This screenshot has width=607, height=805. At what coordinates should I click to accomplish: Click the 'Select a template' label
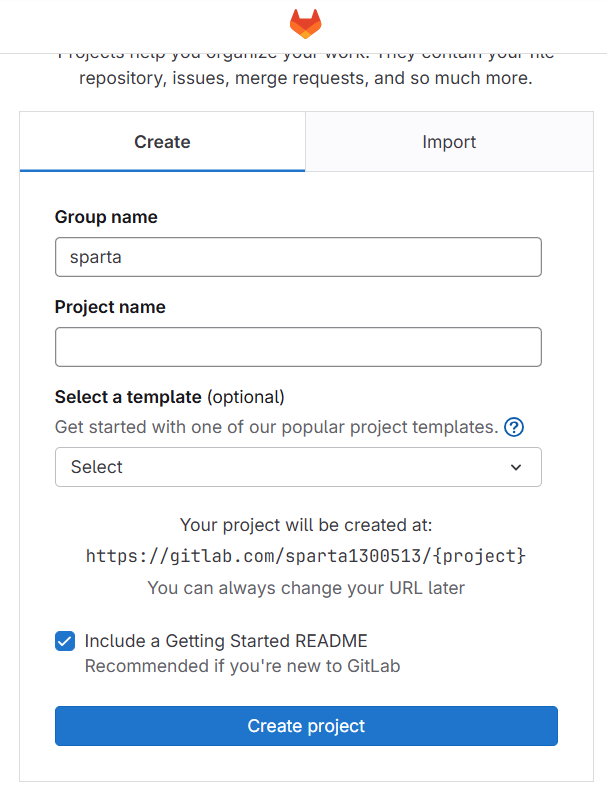click(x=128, y=397)
